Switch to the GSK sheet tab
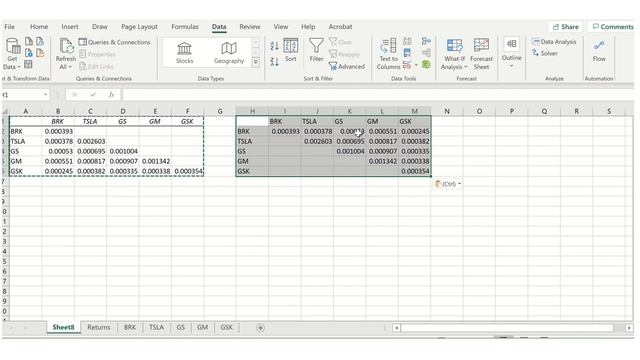Screen dimensions: 640x360 (x=227, y=327)
